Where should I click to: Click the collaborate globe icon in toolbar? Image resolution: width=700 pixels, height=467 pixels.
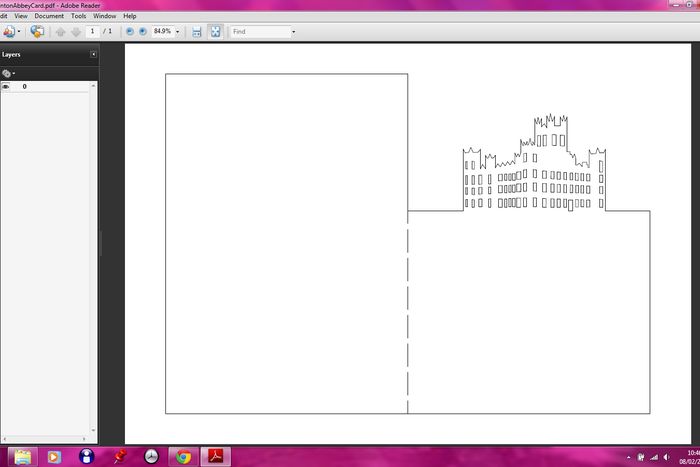pos(37,32)
